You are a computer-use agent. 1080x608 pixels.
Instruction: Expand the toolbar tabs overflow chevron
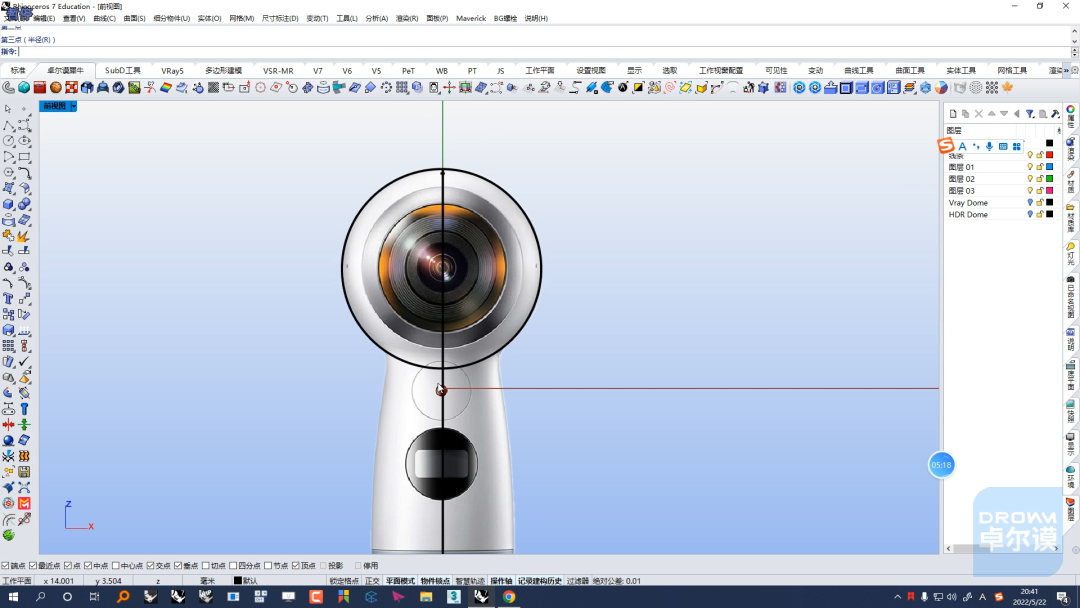click(x=1066, y=70)
